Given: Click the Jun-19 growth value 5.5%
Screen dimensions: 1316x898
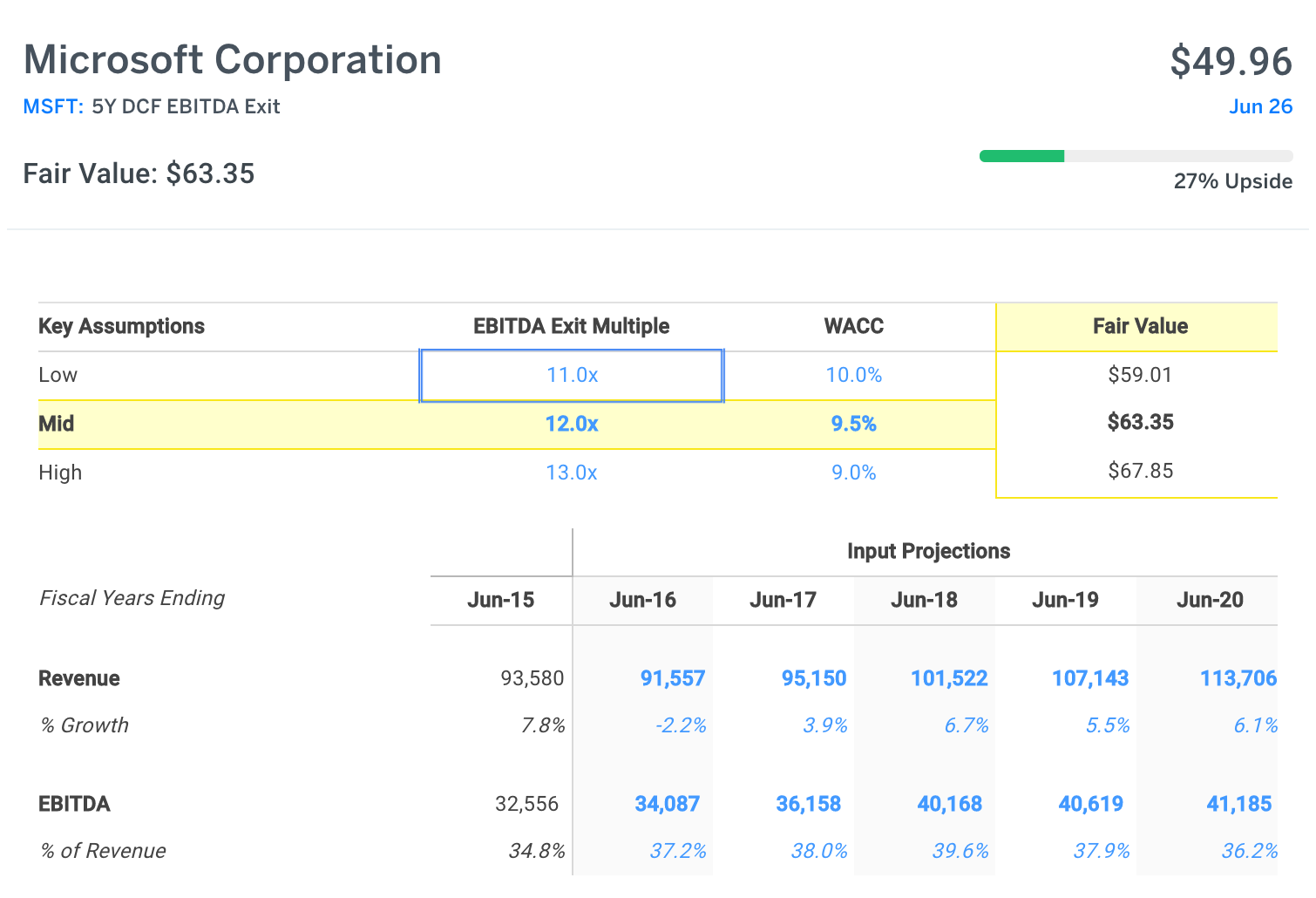Looking at the screenshot, I should pyautogui.click(x=1108, y=726).
